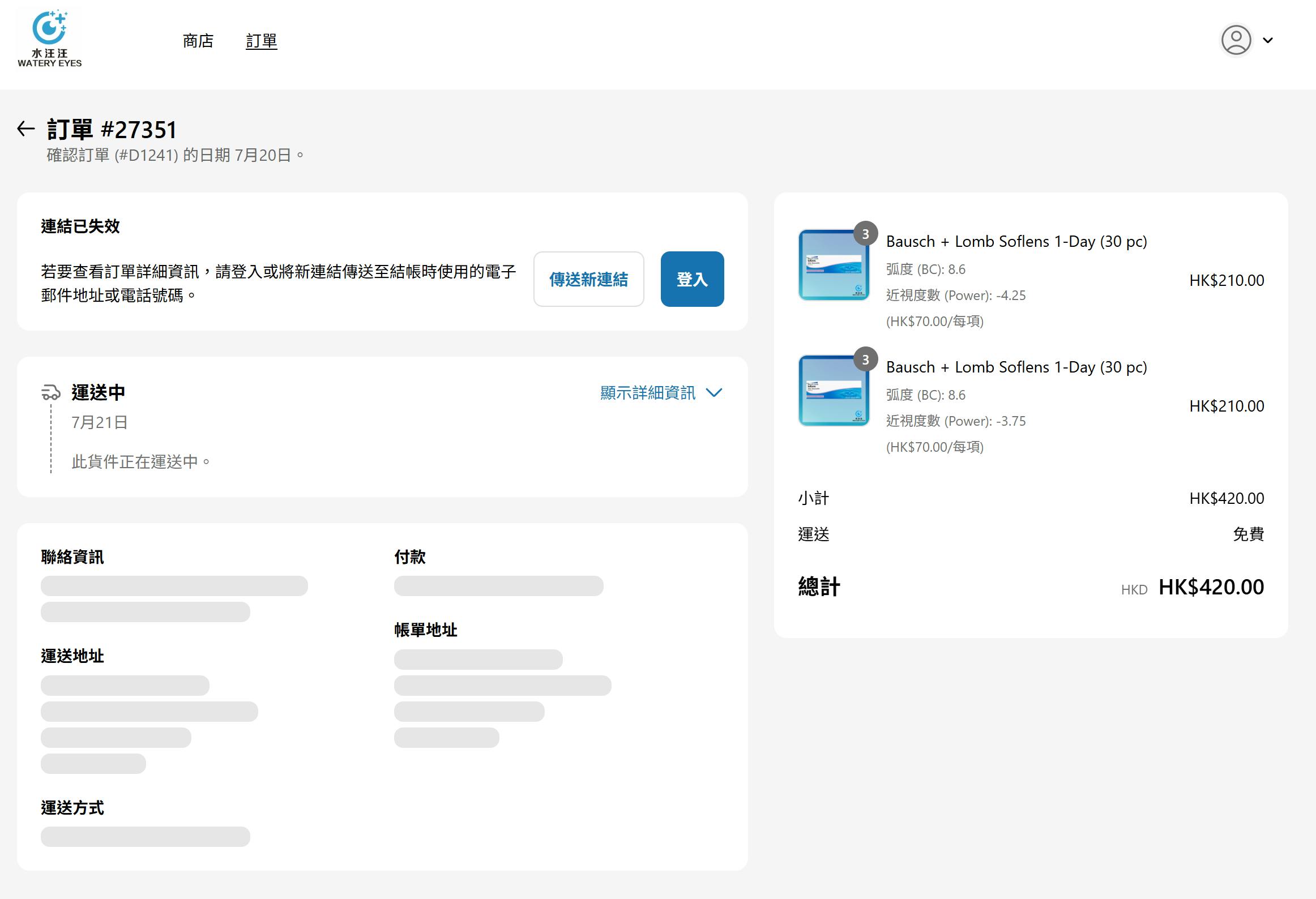The image size is (1316, 899).
Task: Click the 運送方式 section heading
Action: (x=72, y=808)
